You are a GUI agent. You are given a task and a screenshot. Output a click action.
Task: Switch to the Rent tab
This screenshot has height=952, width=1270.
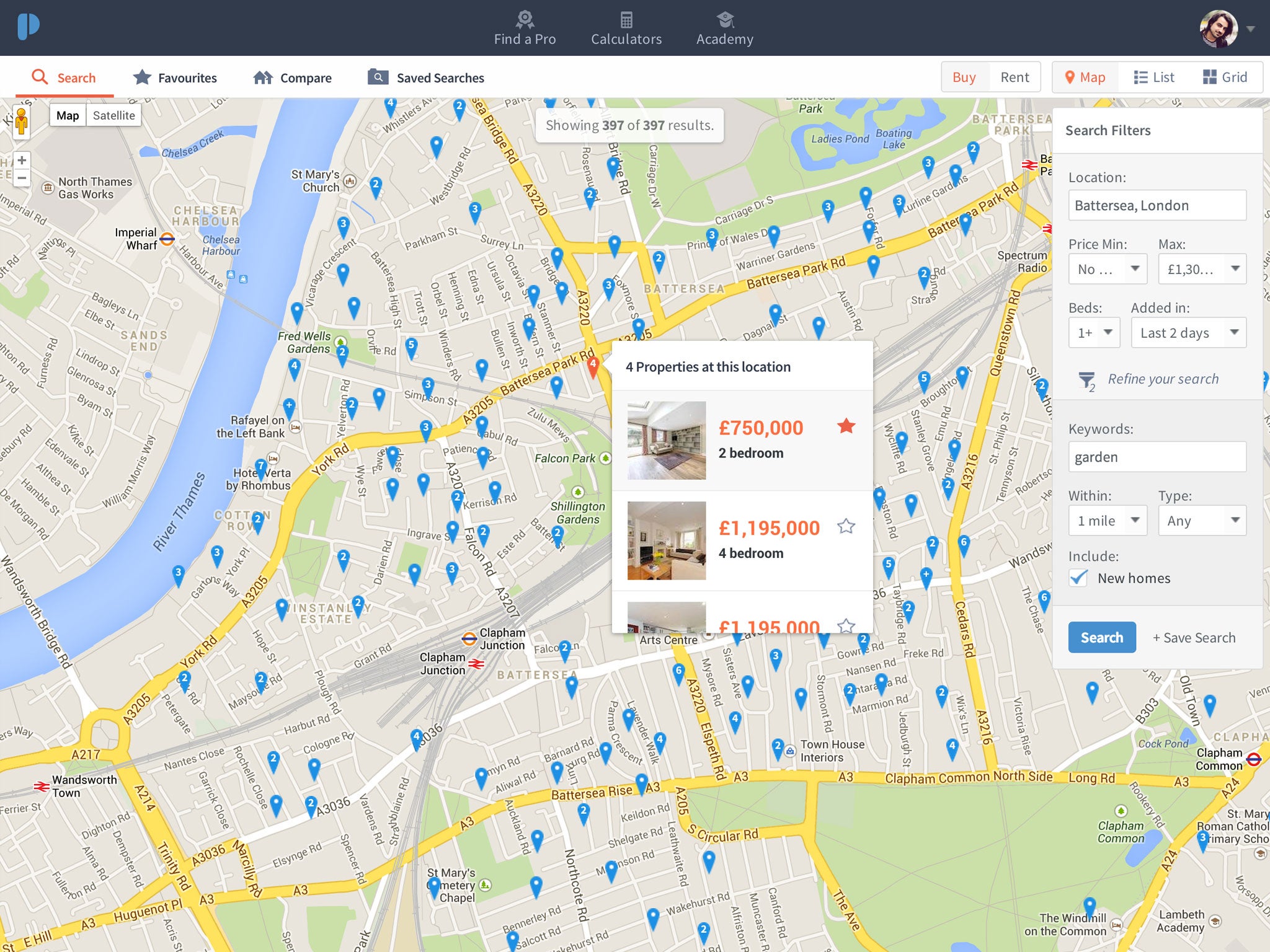pos(1014,77)
